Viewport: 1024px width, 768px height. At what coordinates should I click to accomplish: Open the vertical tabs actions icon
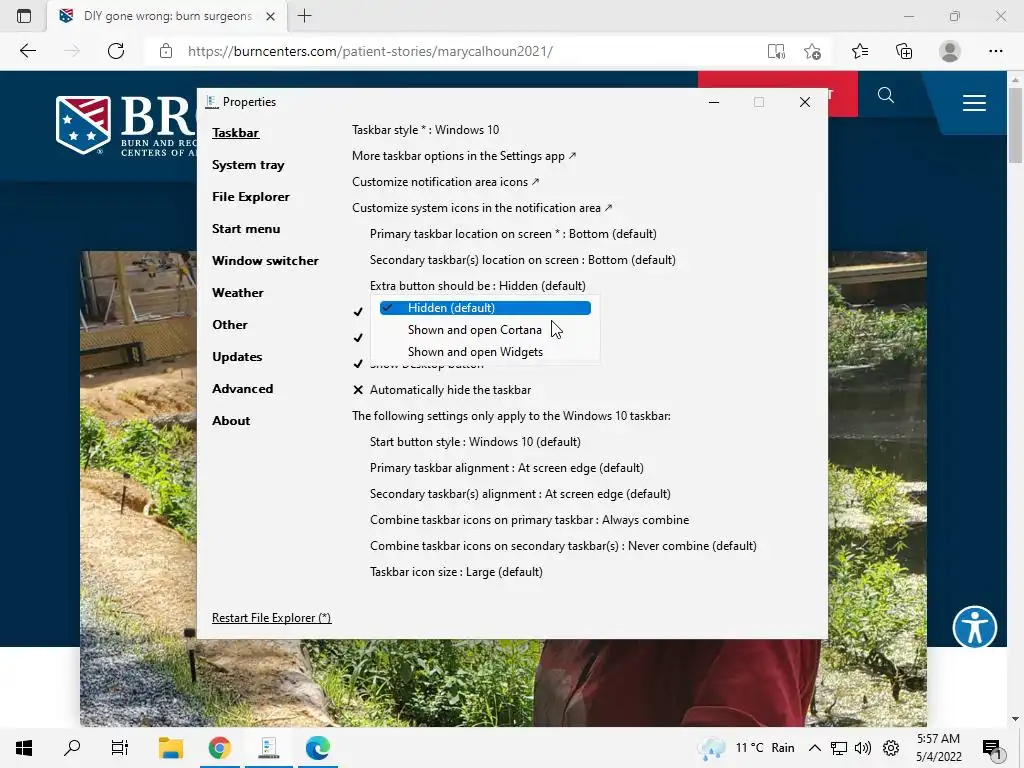24,16
